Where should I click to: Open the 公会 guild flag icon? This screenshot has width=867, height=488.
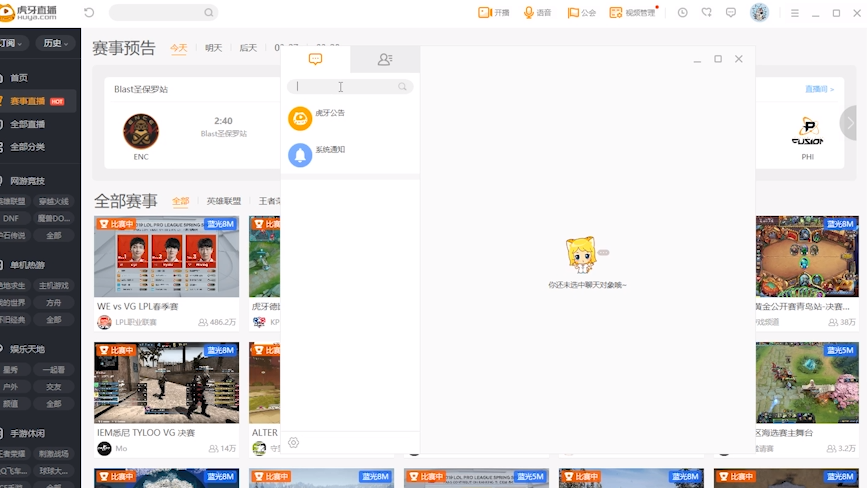tap(581, 13)
